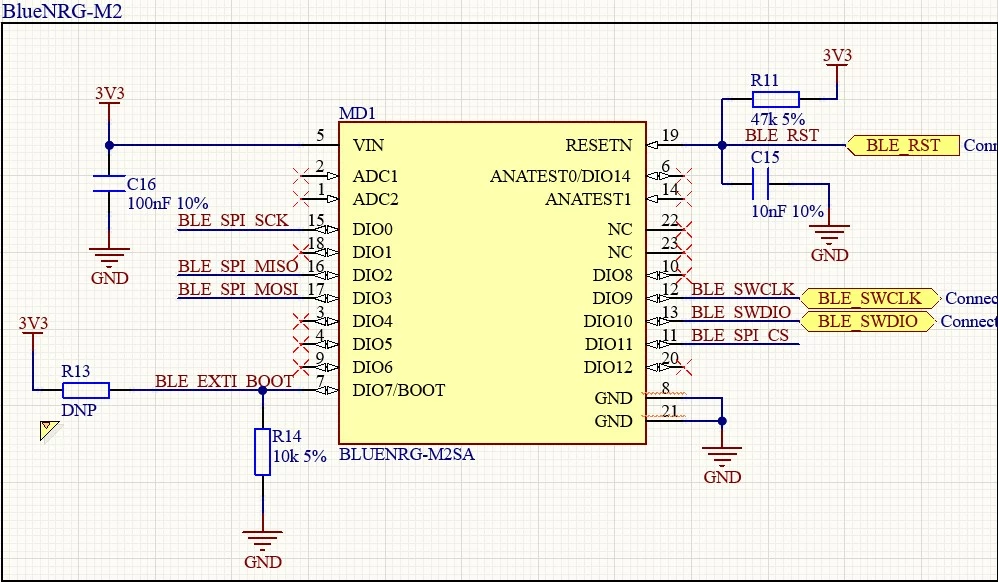Click the C15 designator text

point(765,157)
